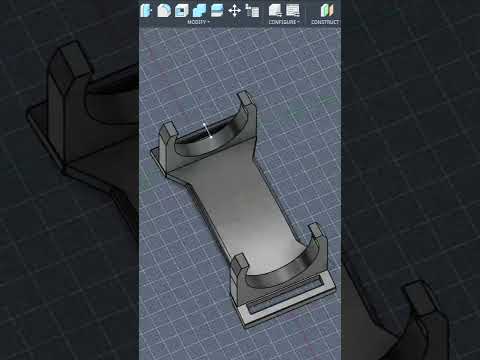
Task: Select the Offset Face tool icon
Action: coord(217,10)
